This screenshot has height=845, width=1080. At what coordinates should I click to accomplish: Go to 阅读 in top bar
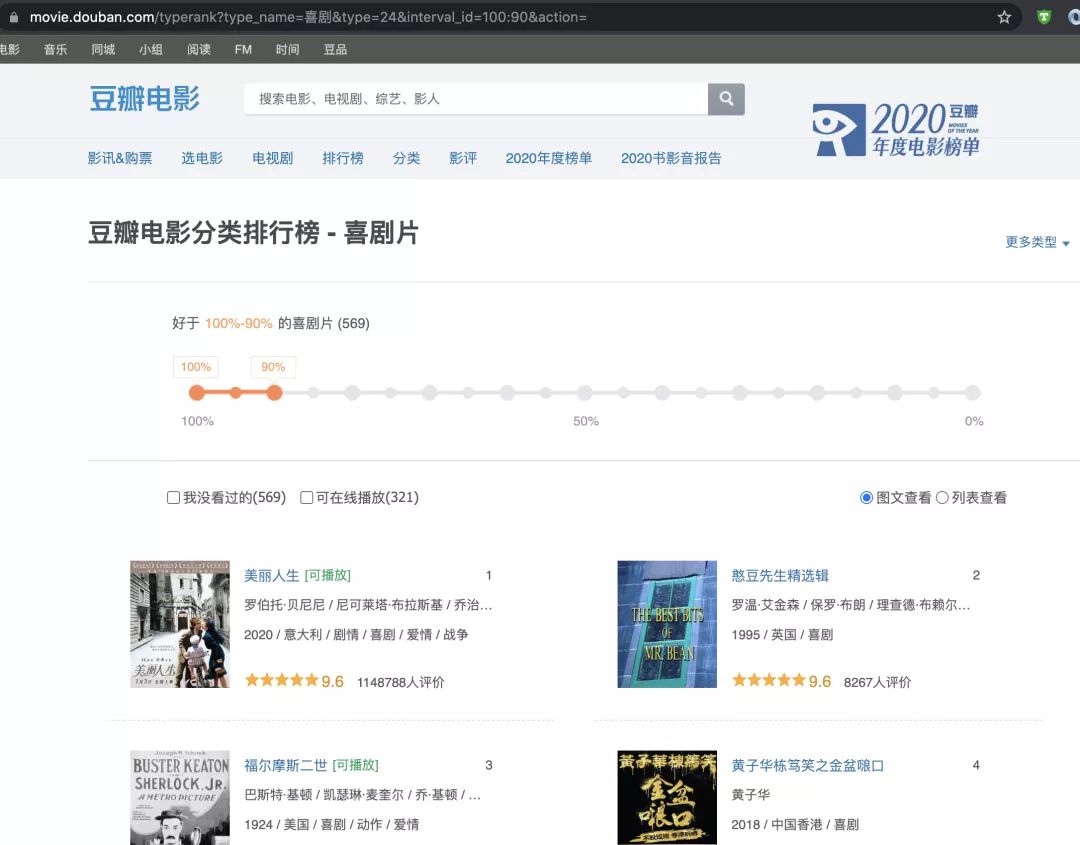coord(199,50)
